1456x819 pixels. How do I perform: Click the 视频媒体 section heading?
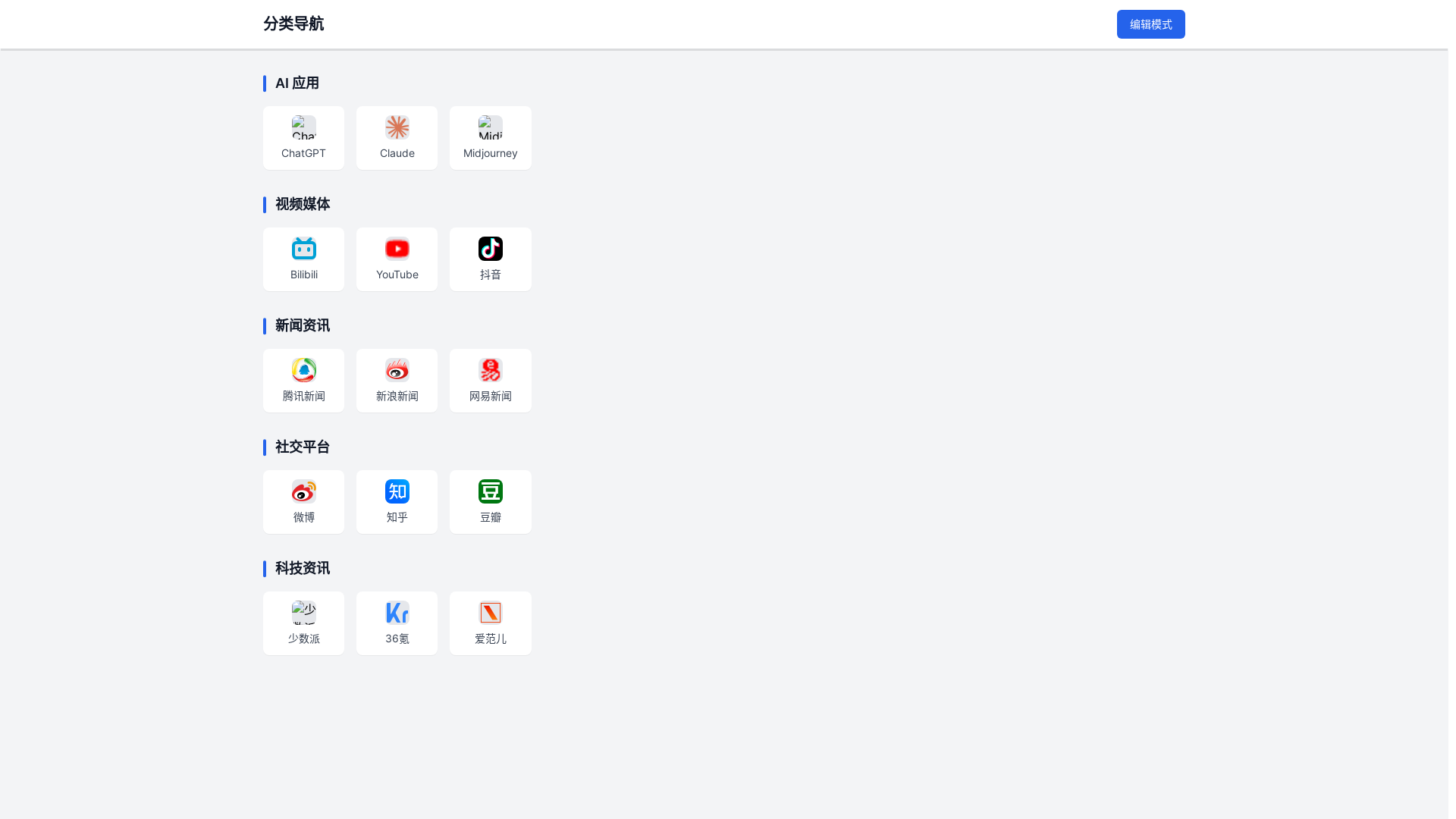(303, 205)
